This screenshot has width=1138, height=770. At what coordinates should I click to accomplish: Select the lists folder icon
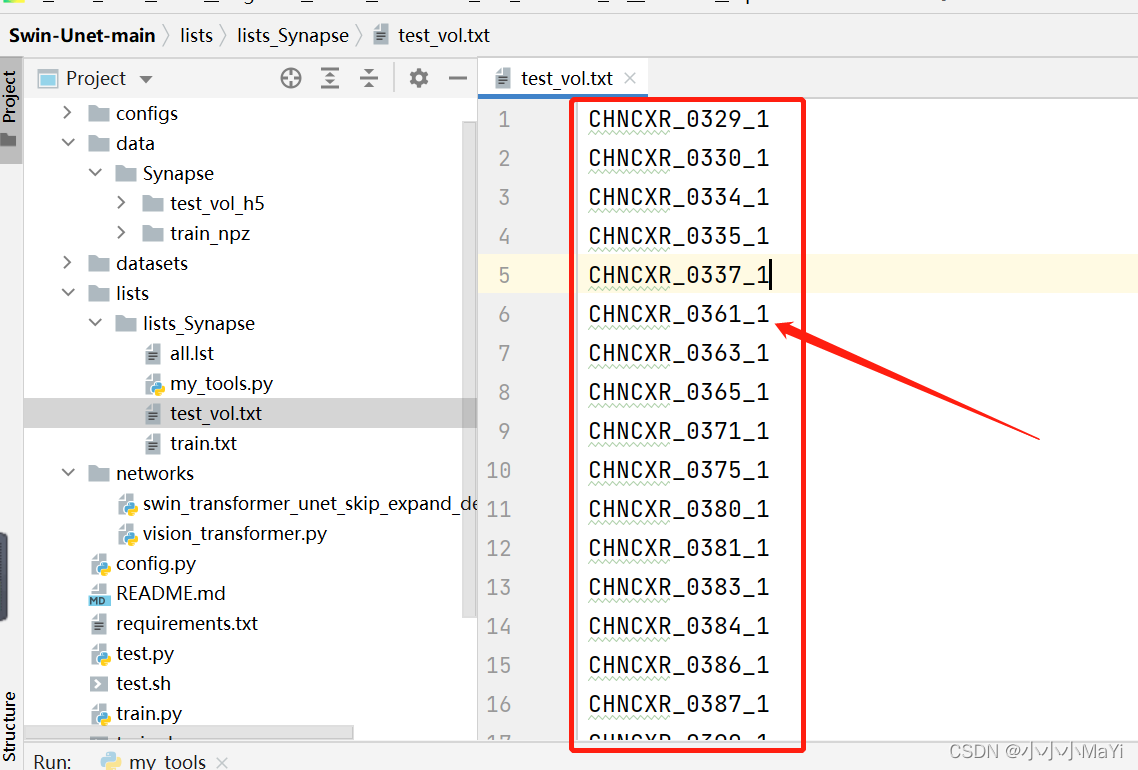99,293
